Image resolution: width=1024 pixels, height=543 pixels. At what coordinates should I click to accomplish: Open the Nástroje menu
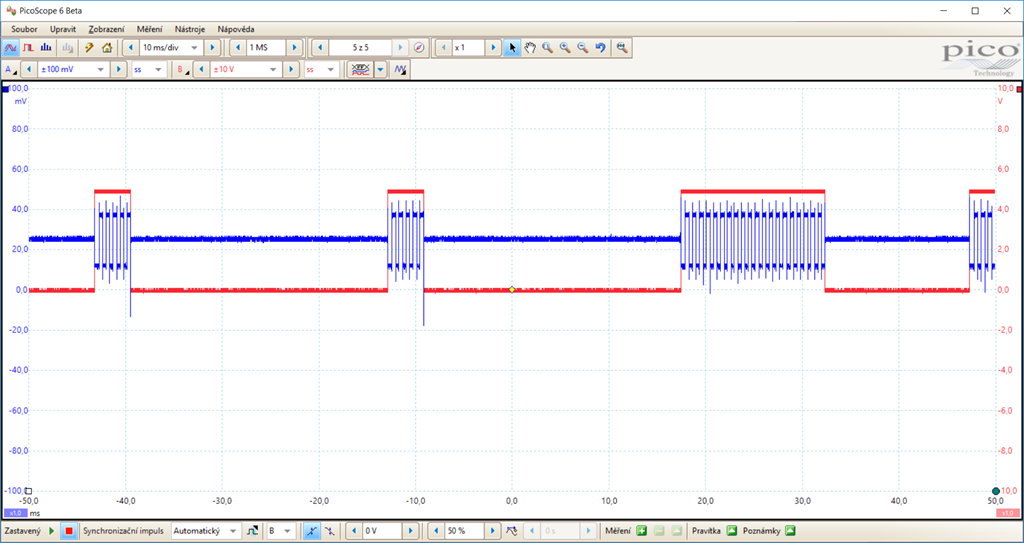(x=190, y=29)
